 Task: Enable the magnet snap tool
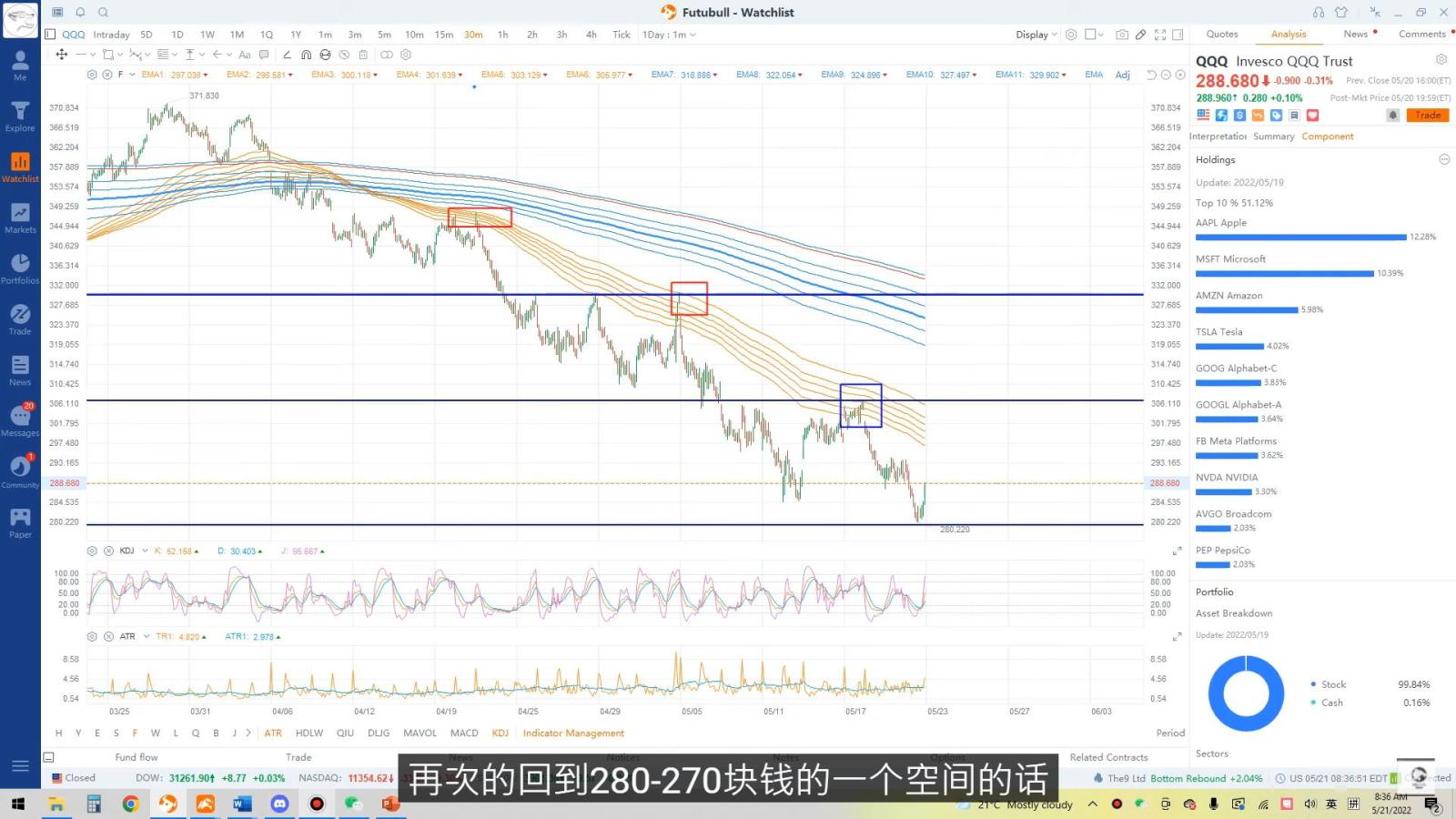[x=306, y=55]
